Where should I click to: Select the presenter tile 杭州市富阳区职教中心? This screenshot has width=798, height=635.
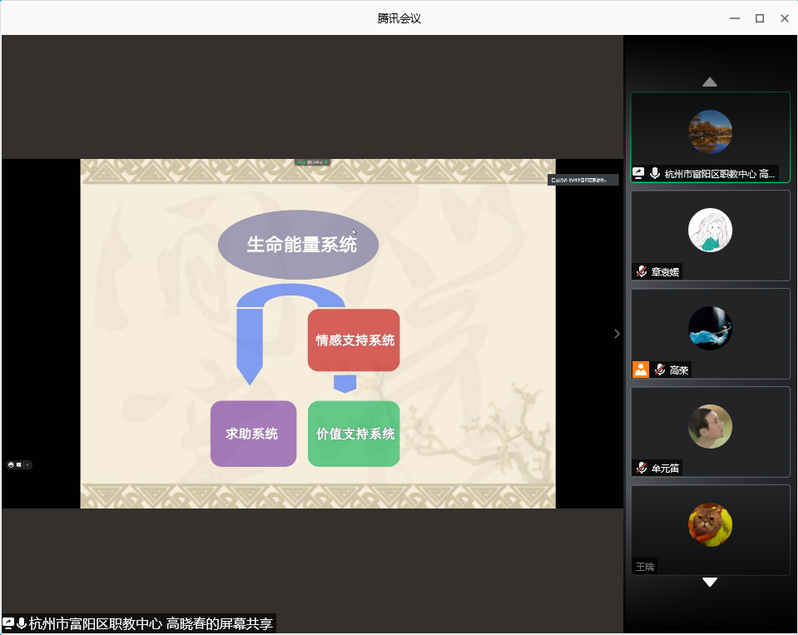(x=710, y=137)
